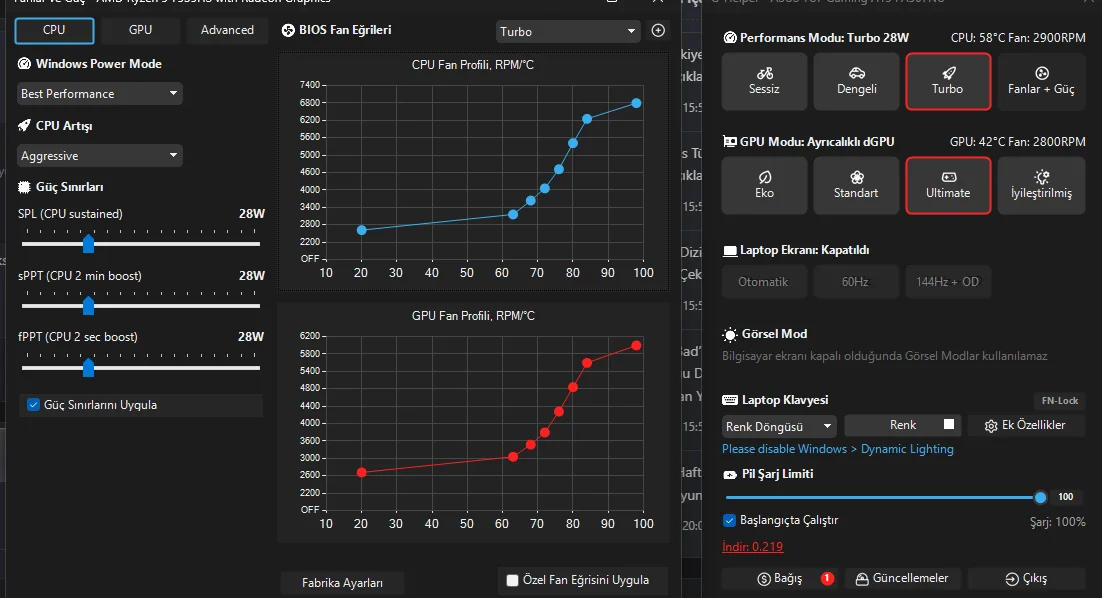
Task: Click the 144Hz + OD button
Action: click(x=947, y=282)
